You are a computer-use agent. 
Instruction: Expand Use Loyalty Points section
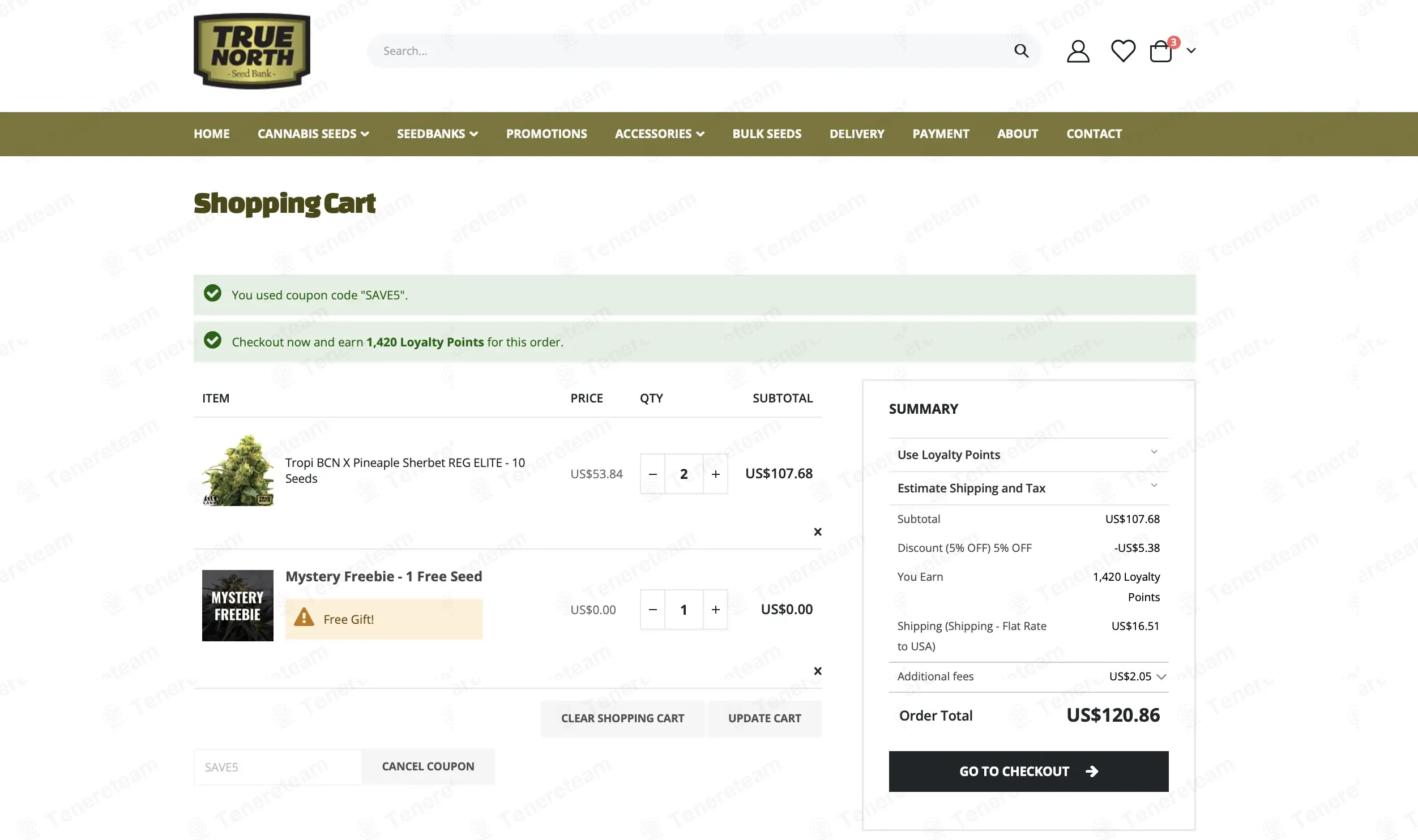pyautogui.click(x=1028, y=455)
